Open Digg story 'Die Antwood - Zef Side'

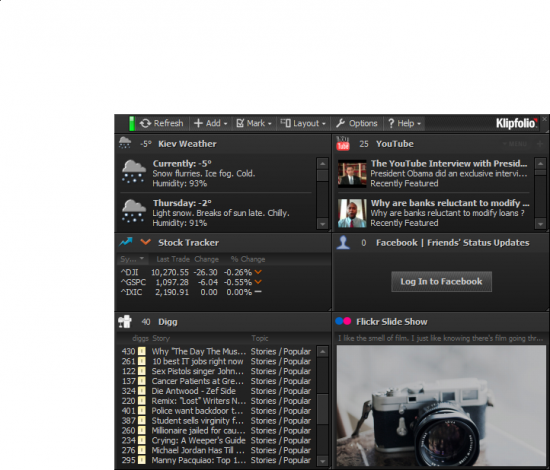(x=194, y=391)
